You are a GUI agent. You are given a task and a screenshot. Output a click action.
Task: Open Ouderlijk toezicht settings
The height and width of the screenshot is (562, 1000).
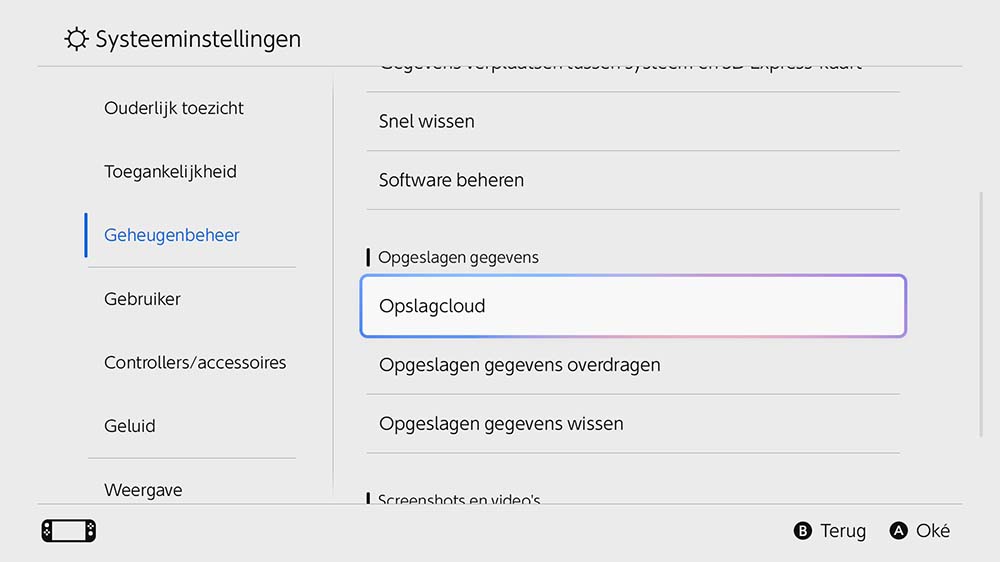tap(174, 108)
